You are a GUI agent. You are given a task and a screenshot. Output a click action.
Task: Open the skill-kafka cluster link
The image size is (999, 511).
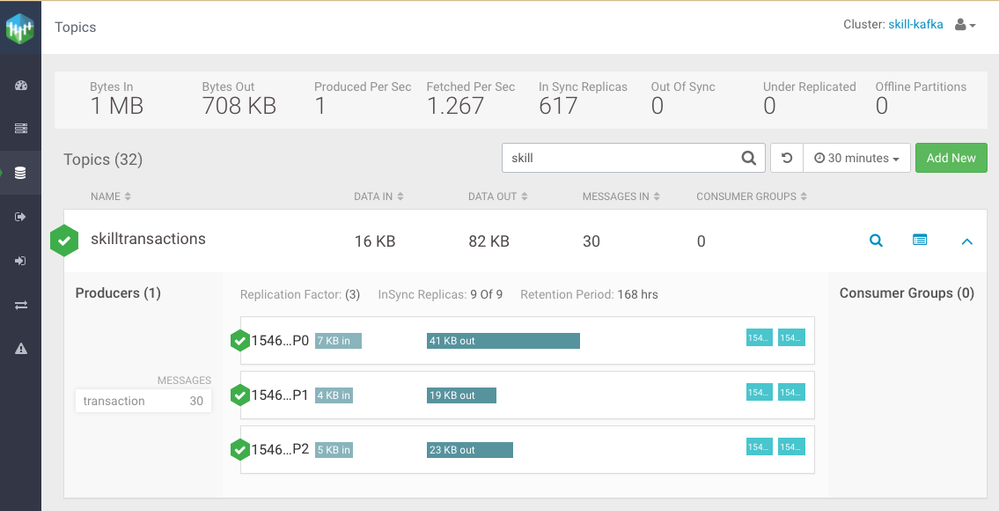coord(915,25)
